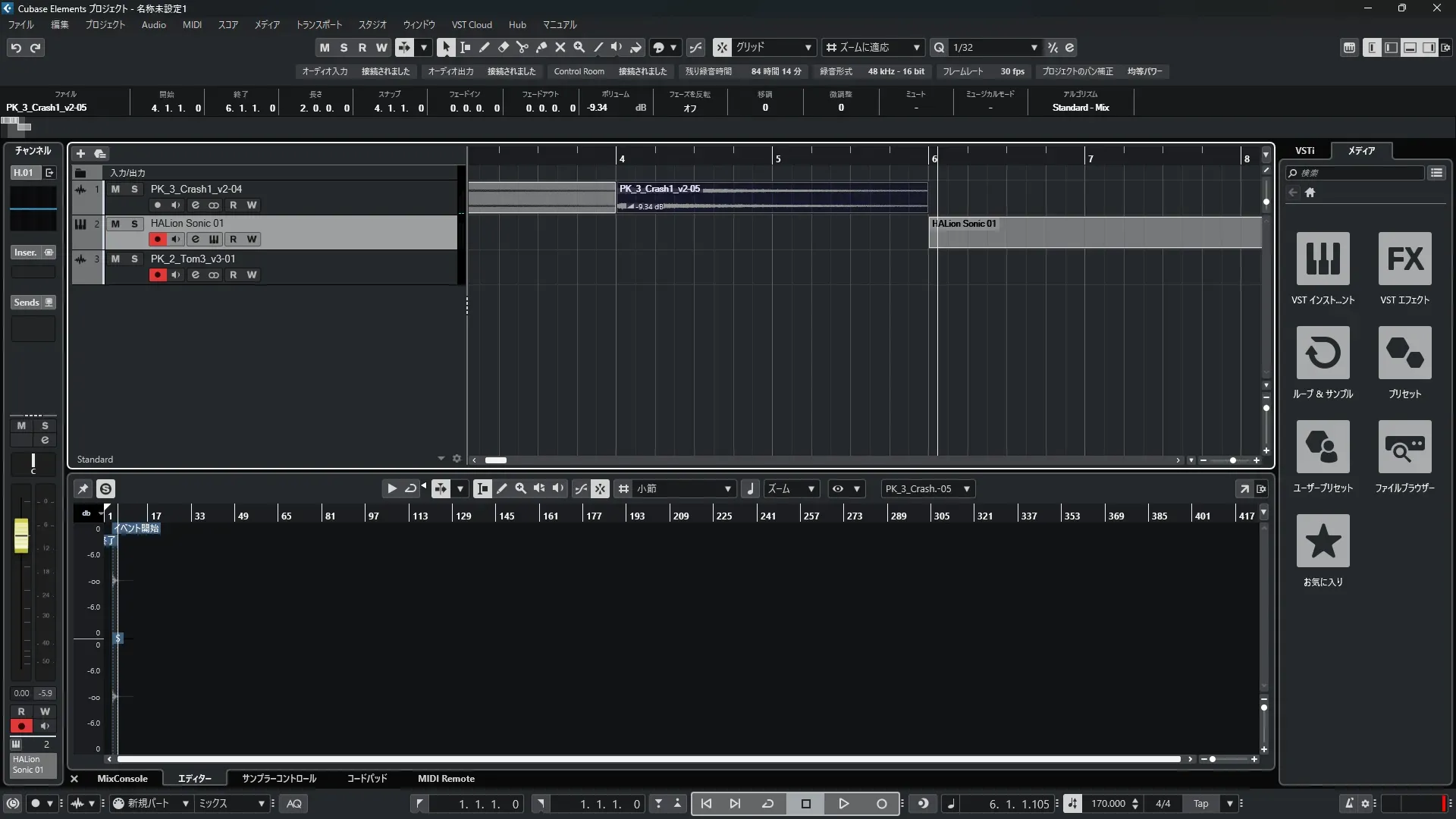The height and width of the screenshot is (819, 1456).
Task: Switch to the MixConsole tab
Action: (x=122, y=779)
